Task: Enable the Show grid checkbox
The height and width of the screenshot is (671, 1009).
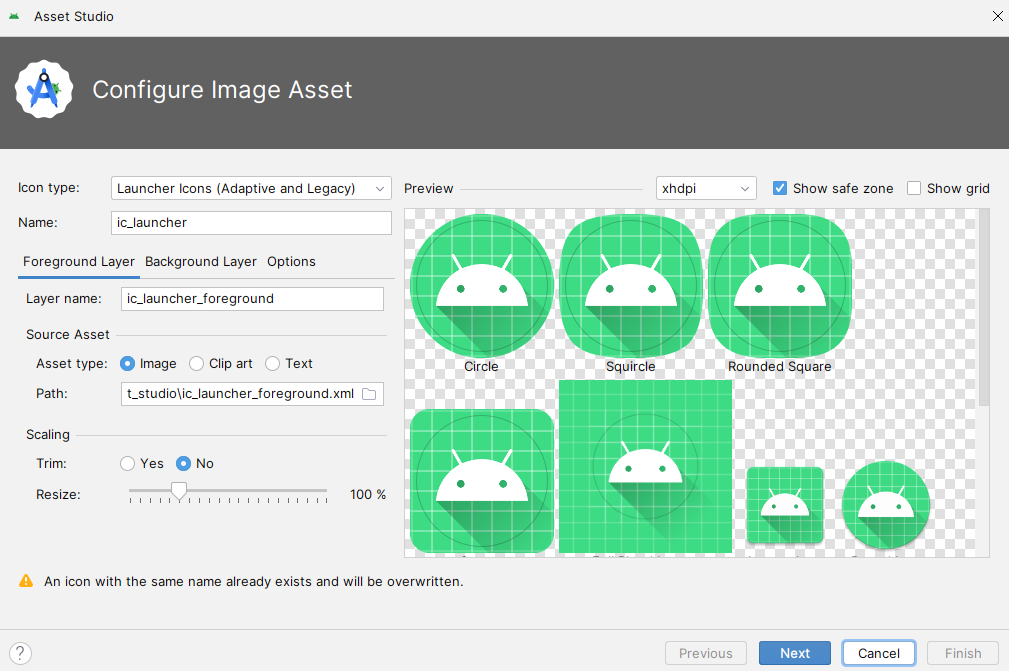Action: [x=914, y=188]
